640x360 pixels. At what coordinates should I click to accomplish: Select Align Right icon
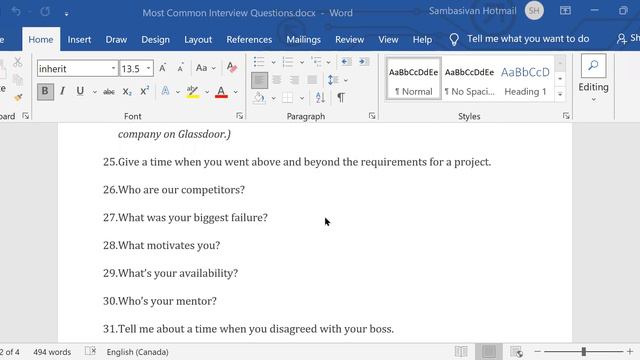294,80
